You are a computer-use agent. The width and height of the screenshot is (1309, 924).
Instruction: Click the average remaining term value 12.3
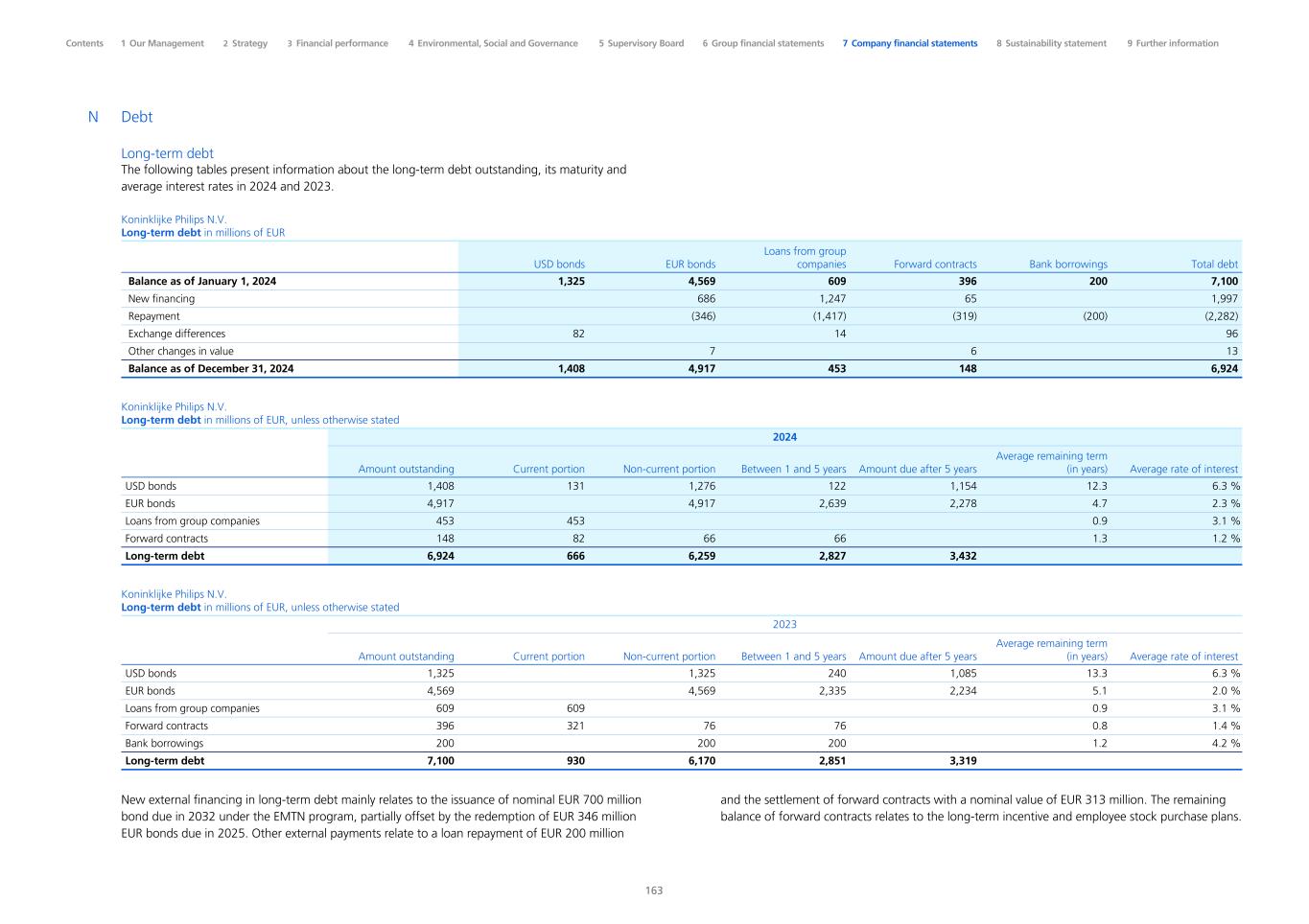(1097, 486)
